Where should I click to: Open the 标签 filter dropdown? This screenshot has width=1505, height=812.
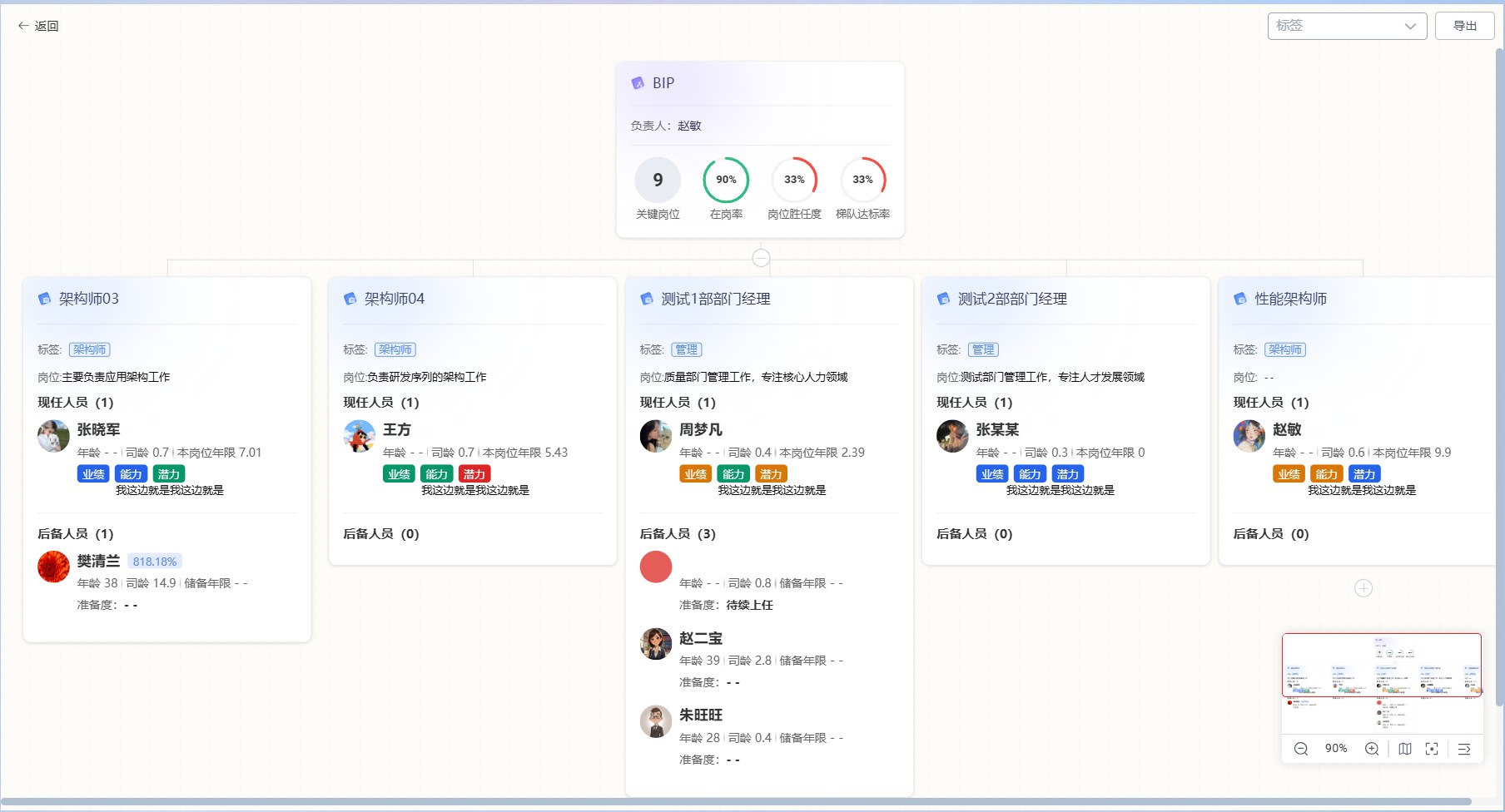click(1347, 26)
